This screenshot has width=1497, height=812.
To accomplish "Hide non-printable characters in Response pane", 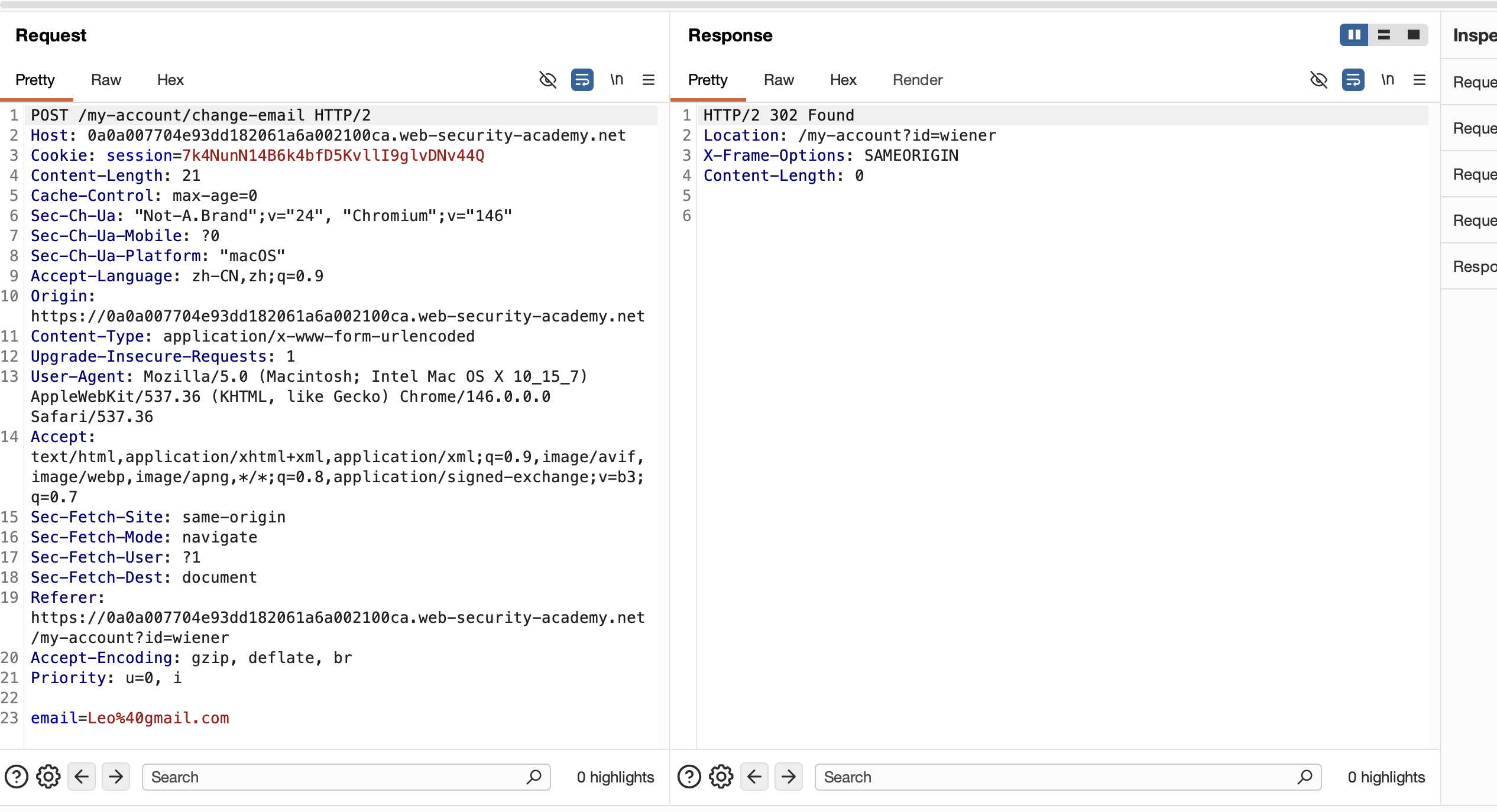I will (1319, 80).
